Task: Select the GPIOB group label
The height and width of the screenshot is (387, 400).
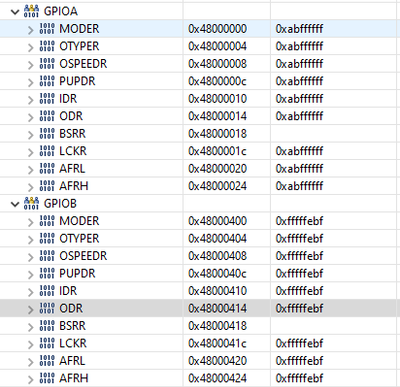Action: (60, 203)
